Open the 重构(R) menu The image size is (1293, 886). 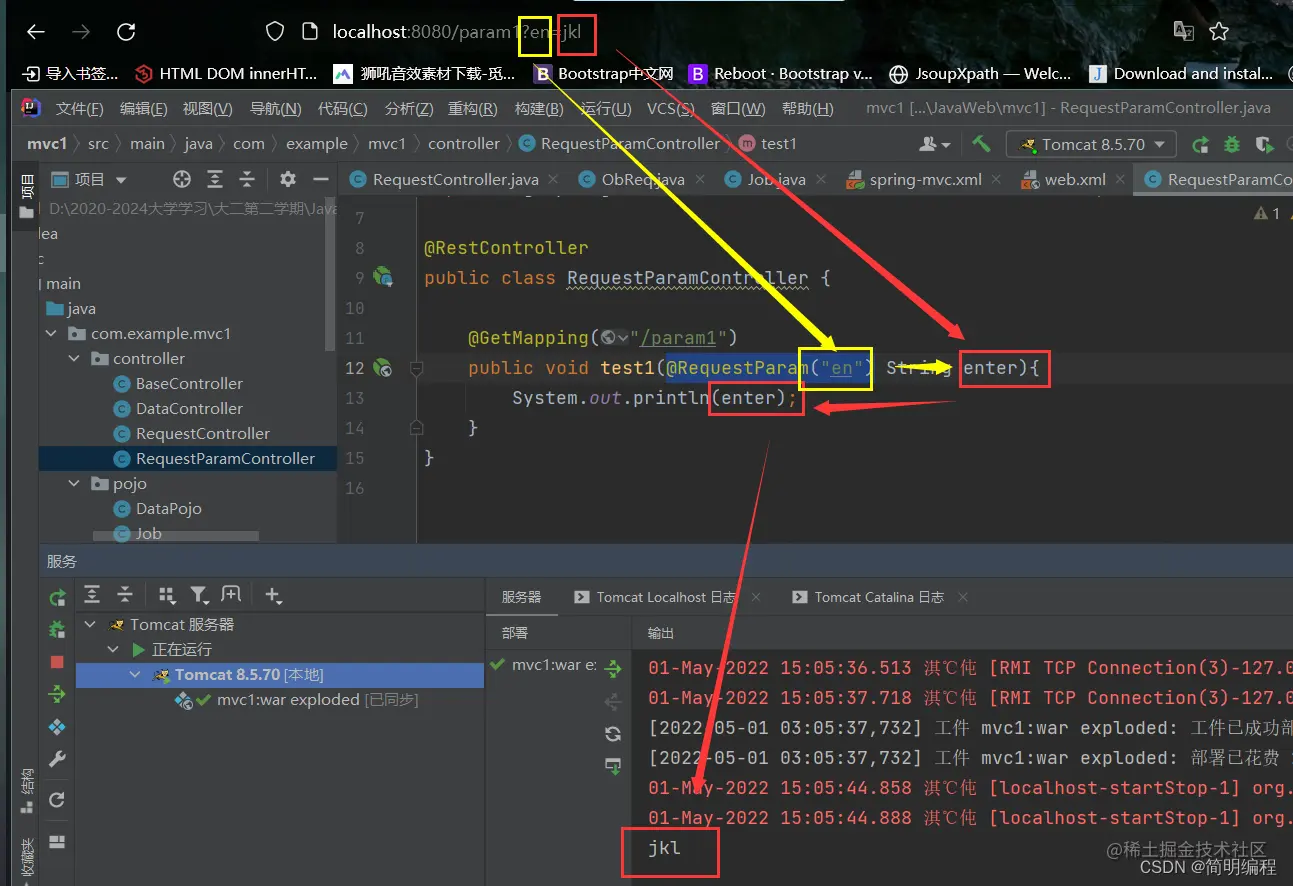[x=472, y=108]
